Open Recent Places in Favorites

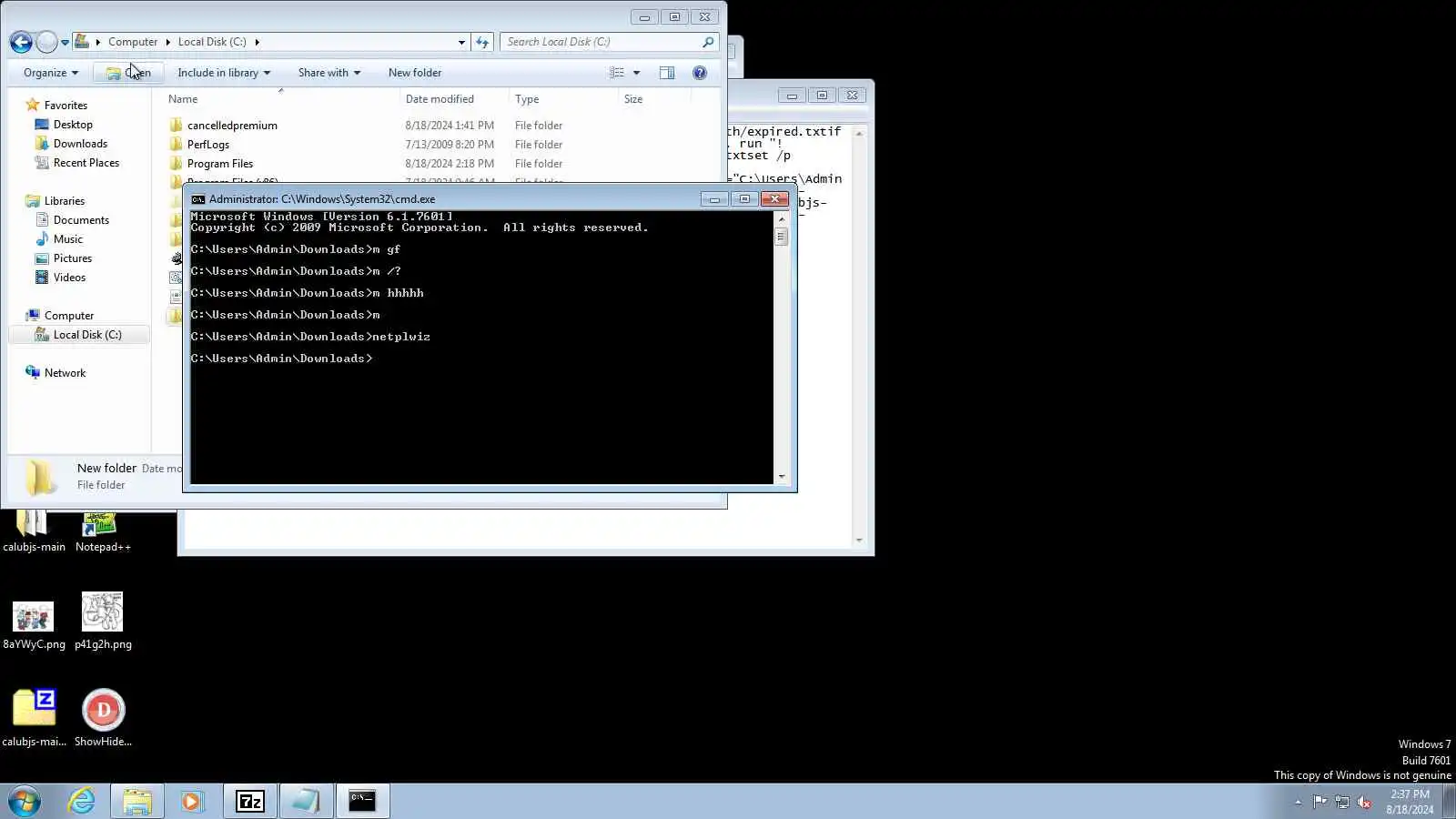pos(86,163)
